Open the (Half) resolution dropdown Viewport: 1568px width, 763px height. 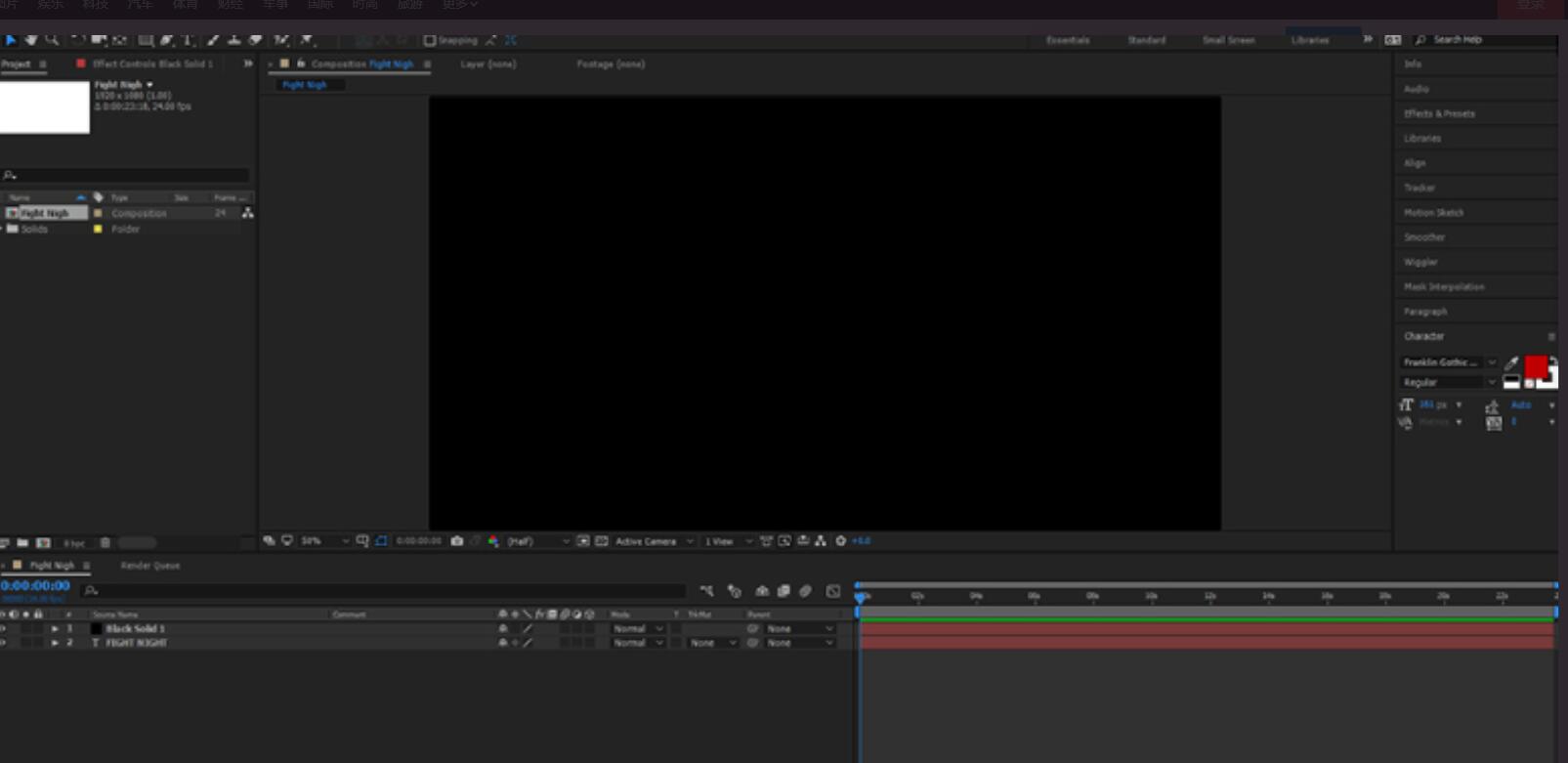pos(537,541)
